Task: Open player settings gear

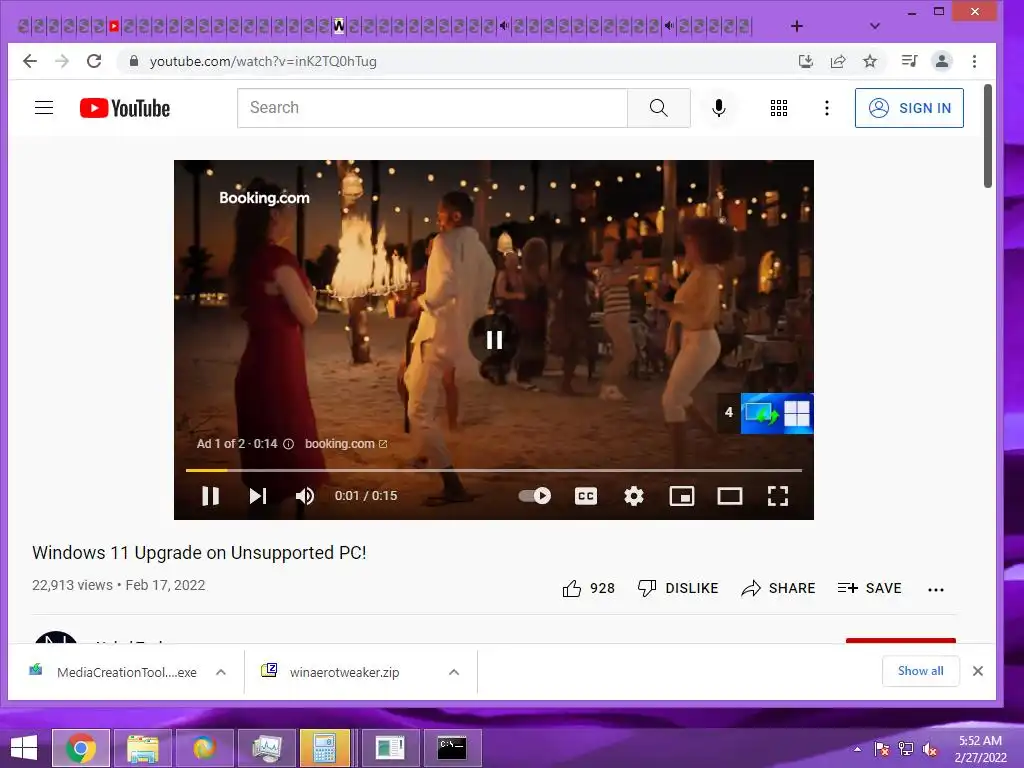Action: [x=633, y=496]
